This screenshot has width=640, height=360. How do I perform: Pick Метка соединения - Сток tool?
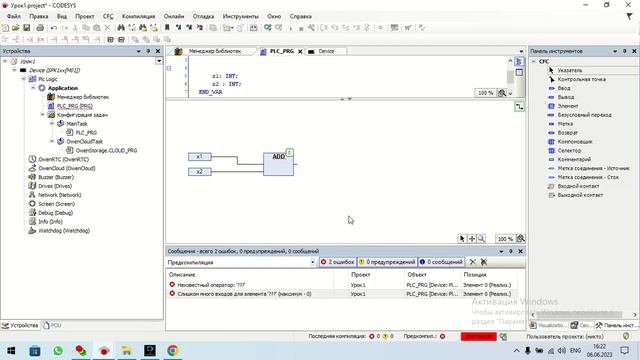588,177
